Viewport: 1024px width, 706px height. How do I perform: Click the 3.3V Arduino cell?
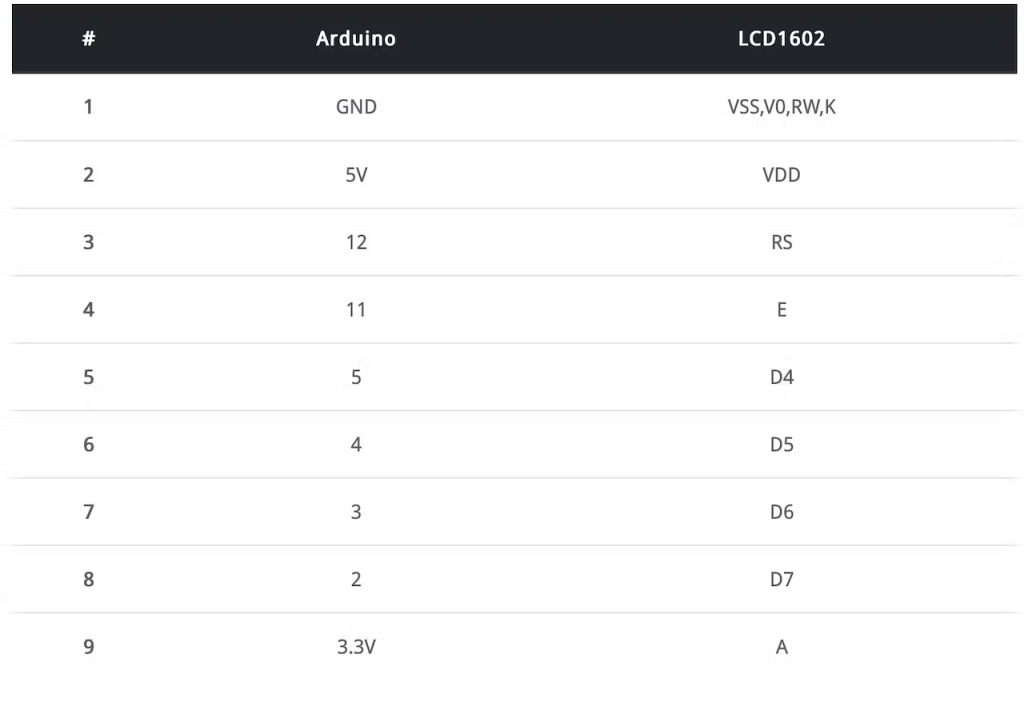click(356, 647)
